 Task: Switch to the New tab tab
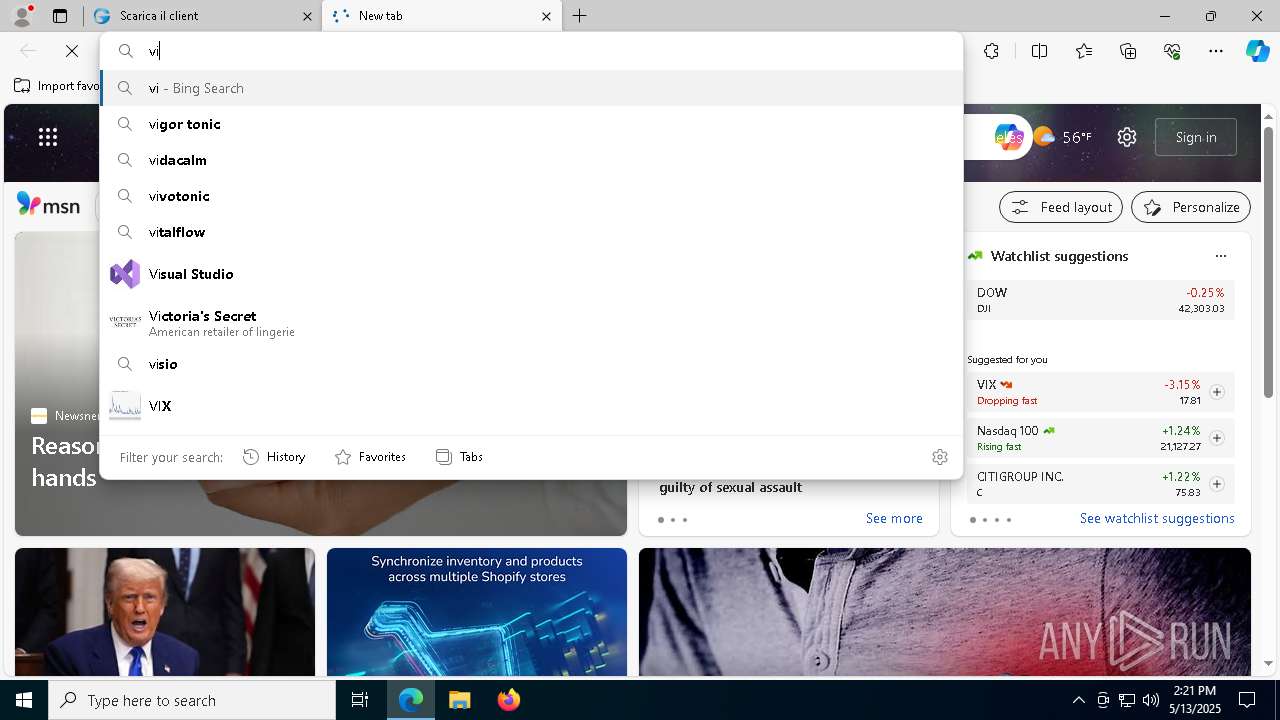[441, 16]
